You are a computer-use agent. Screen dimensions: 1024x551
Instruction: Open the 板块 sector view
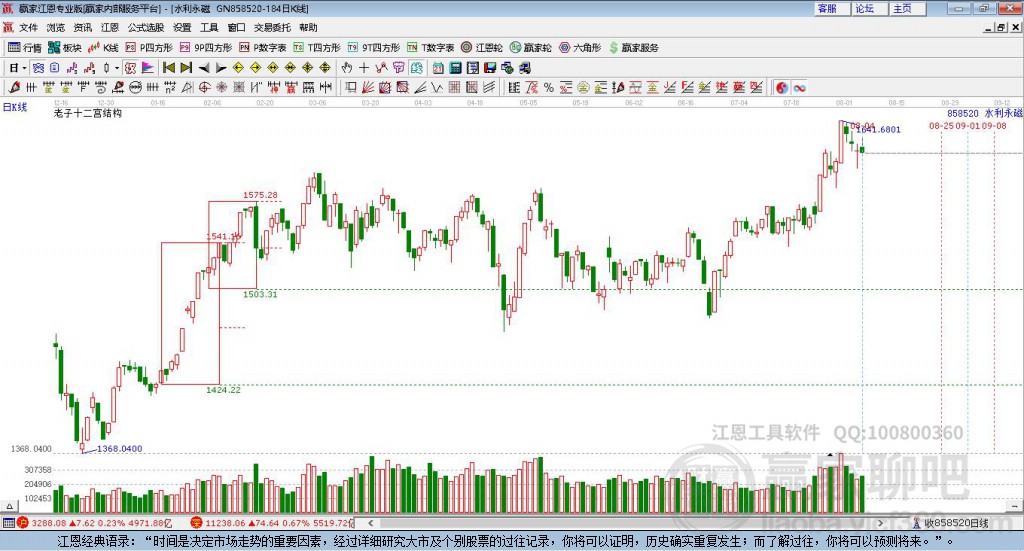[x=65, y=48]
